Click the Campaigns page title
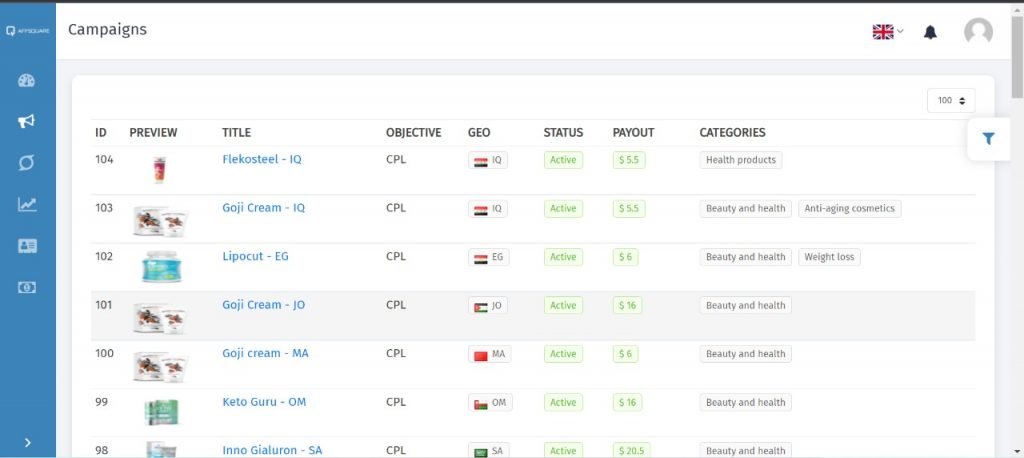Screen dimensions: 1024x458 coord(107,29)
